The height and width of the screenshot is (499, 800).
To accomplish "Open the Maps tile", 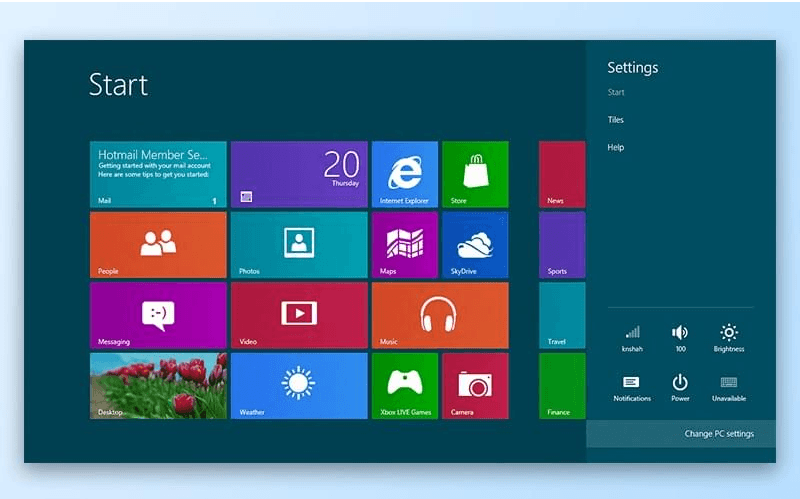I will pos(405,245).
